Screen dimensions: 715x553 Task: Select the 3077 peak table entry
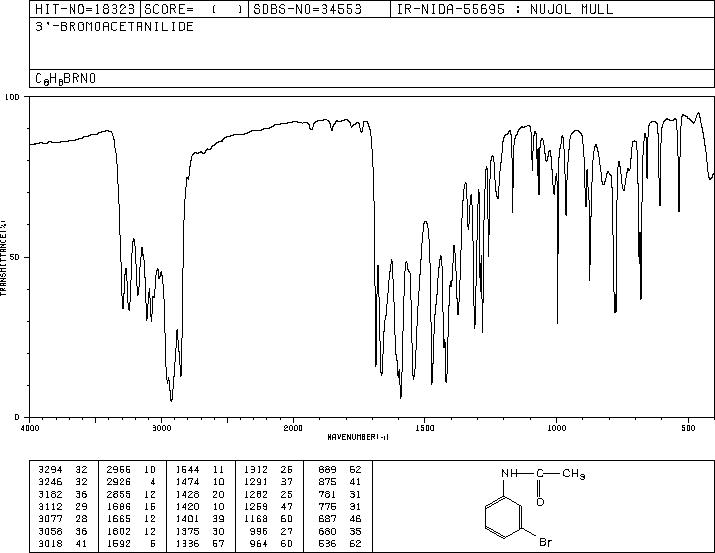tap(63, 519)
